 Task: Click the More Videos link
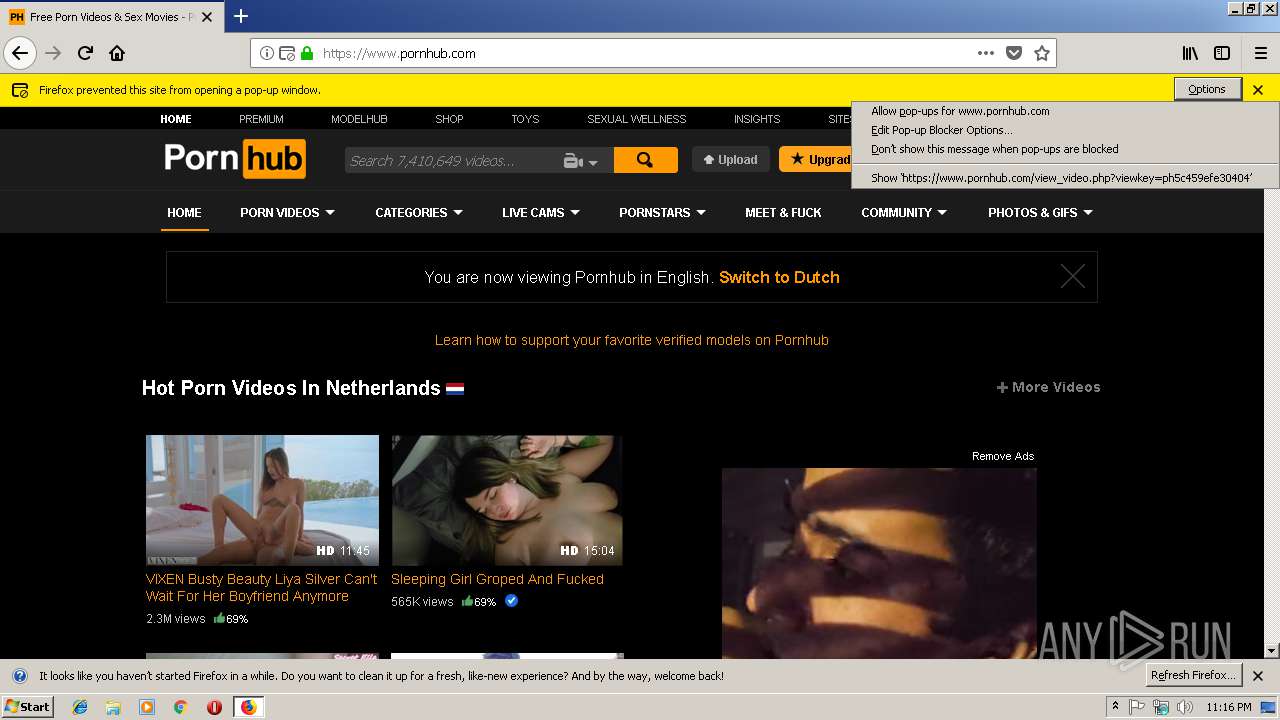coord(1048,387)
